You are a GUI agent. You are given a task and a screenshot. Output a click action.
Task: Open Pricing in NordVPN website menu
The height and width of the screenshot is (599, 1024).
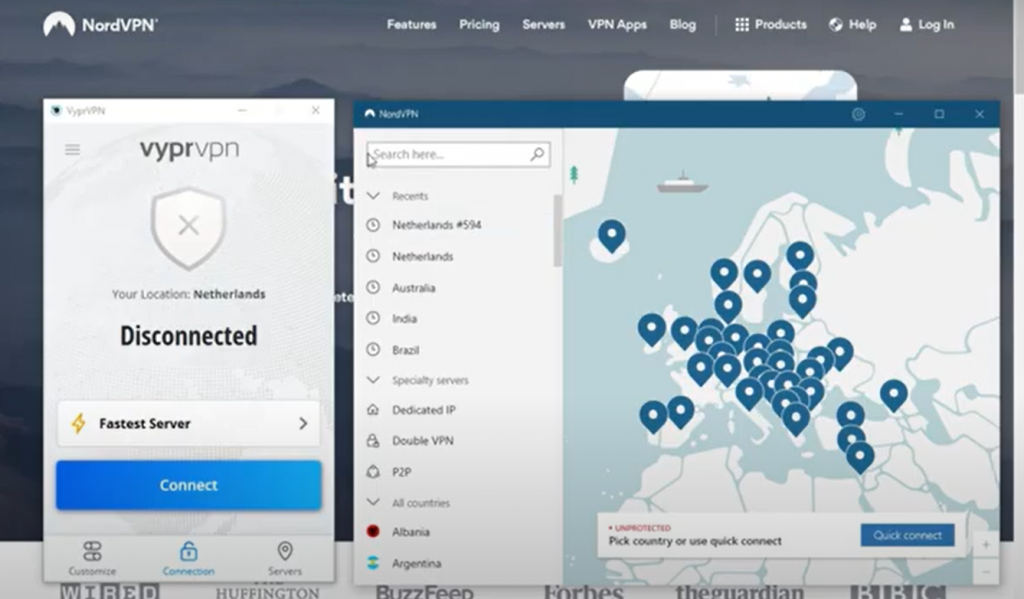coord(479,25)
